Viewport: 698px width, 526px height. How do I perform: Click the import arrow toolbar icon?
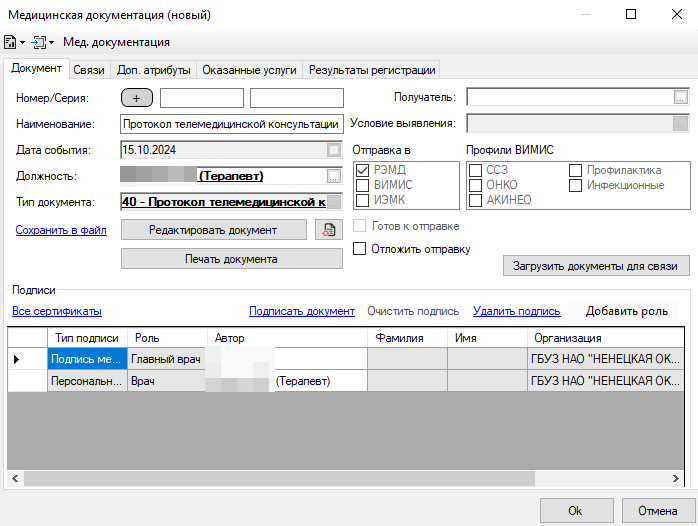click(x=39, y=42)
